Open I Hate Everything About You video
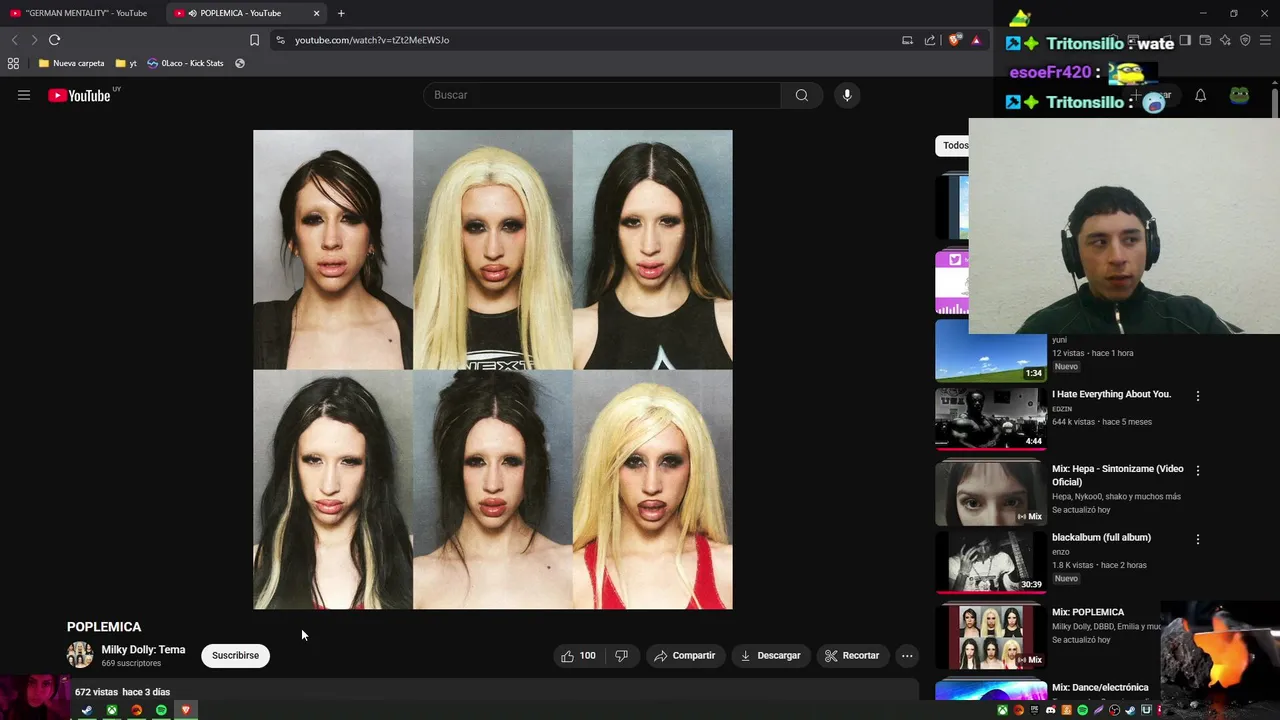This screenshot has width=1280, height=720. click(x=1111, y=394)
